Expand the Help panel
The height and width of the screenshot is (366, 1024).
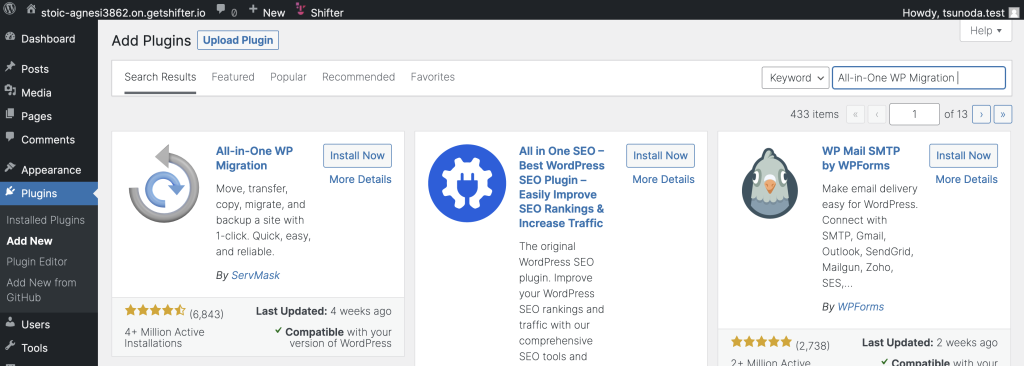pos(985,31)
